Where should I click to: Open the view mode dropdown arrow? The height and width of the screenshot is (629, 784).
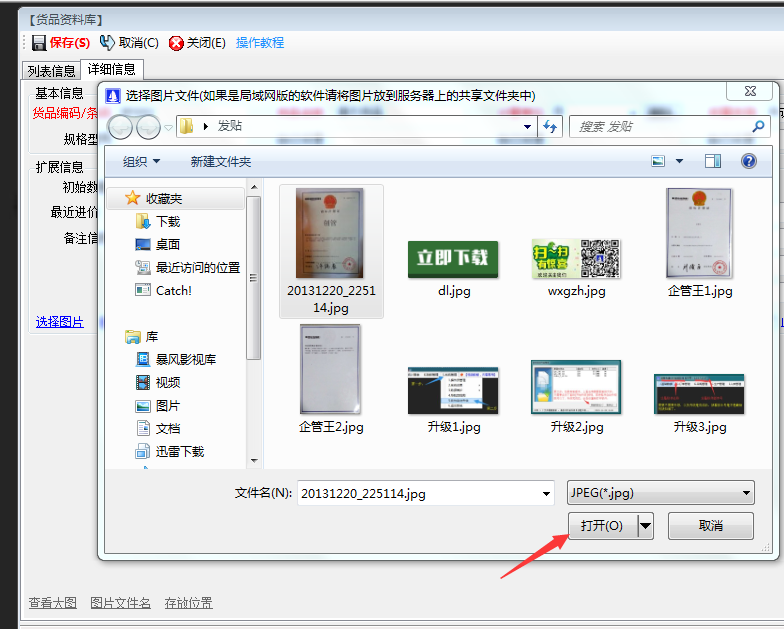pyautogui.click(x=680, y=161)
